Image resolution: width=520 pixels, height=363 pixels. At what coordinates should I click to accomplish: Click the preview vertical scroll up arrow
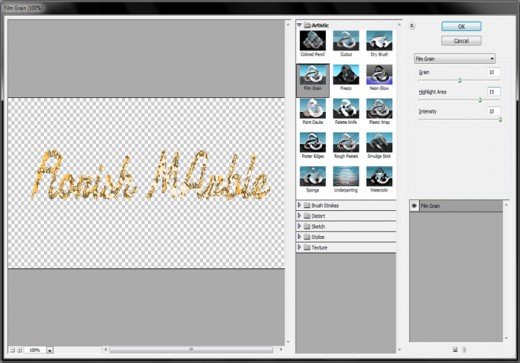[x=288, y=24]
